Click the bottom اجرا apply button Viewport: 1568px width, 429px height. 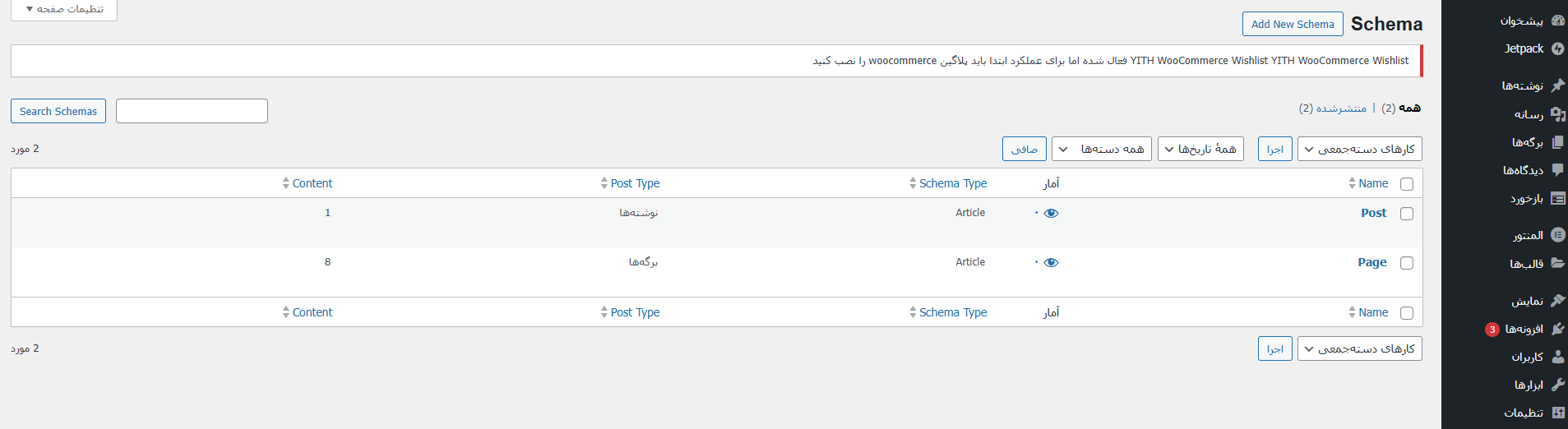coord(1275,348)
